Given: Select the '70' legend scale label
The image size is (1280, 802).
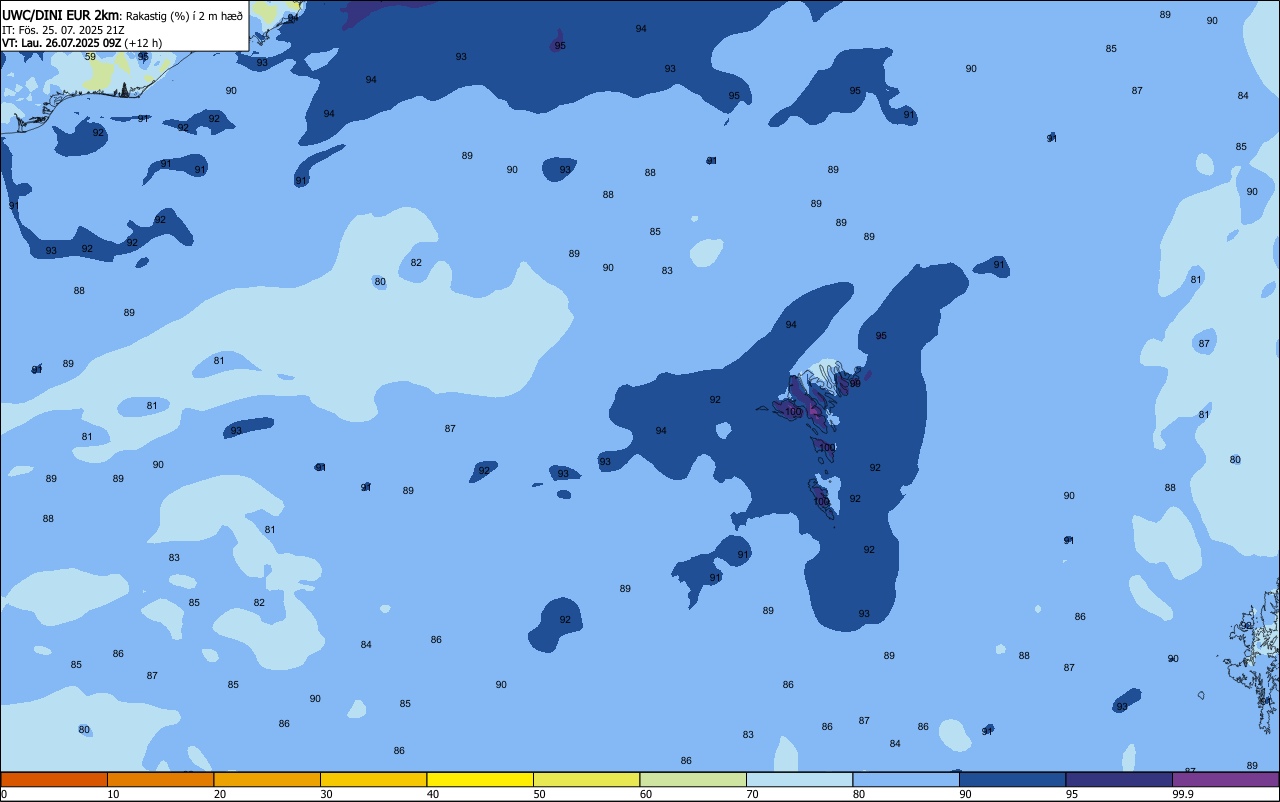Looking at the screenshot, I should 752,794.
